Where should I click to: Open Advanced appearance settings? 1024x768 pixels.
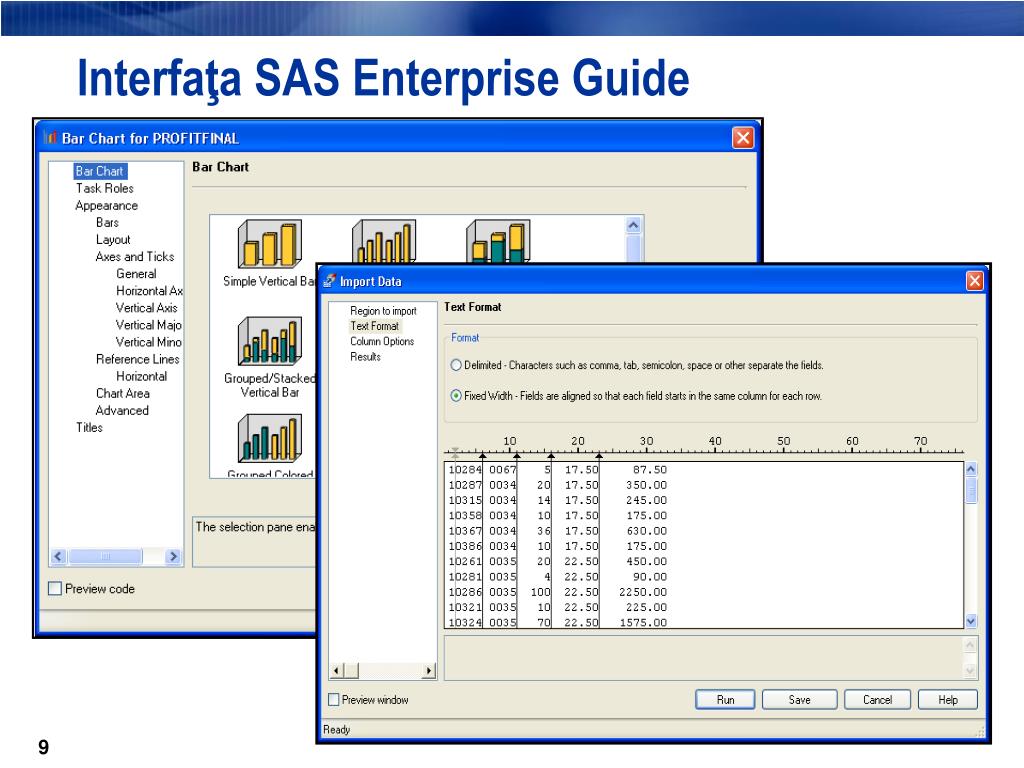122,410
